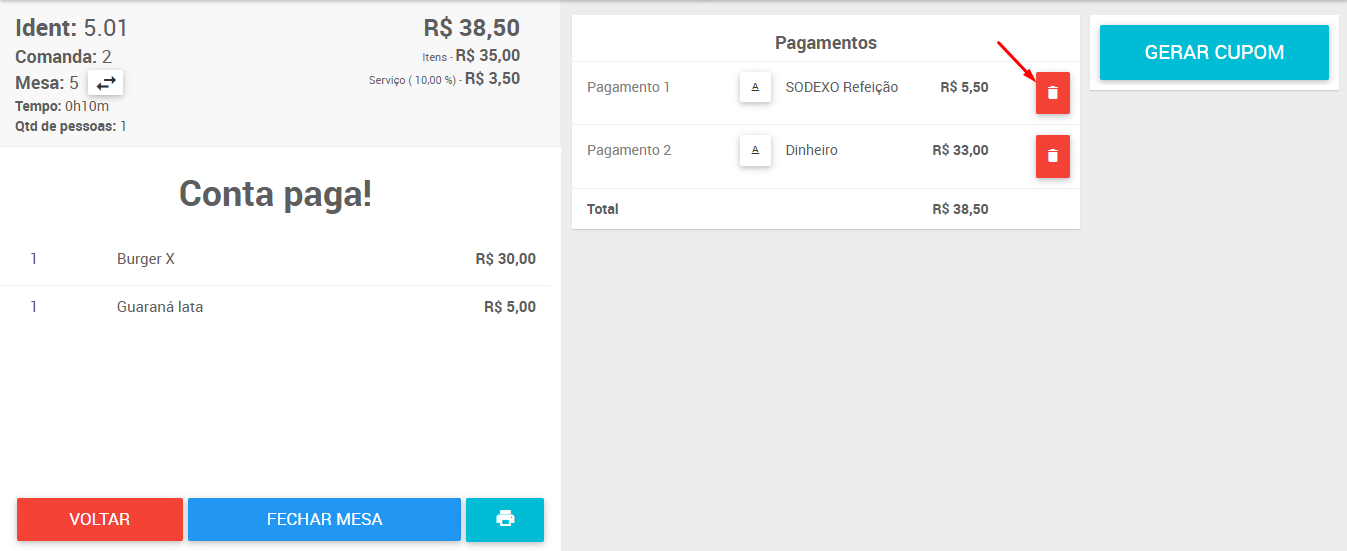Image resolution: width=1347 pixels, height=551 pixels.
Task: Click the Pagamentos panel heading
Action: (826, 43)
